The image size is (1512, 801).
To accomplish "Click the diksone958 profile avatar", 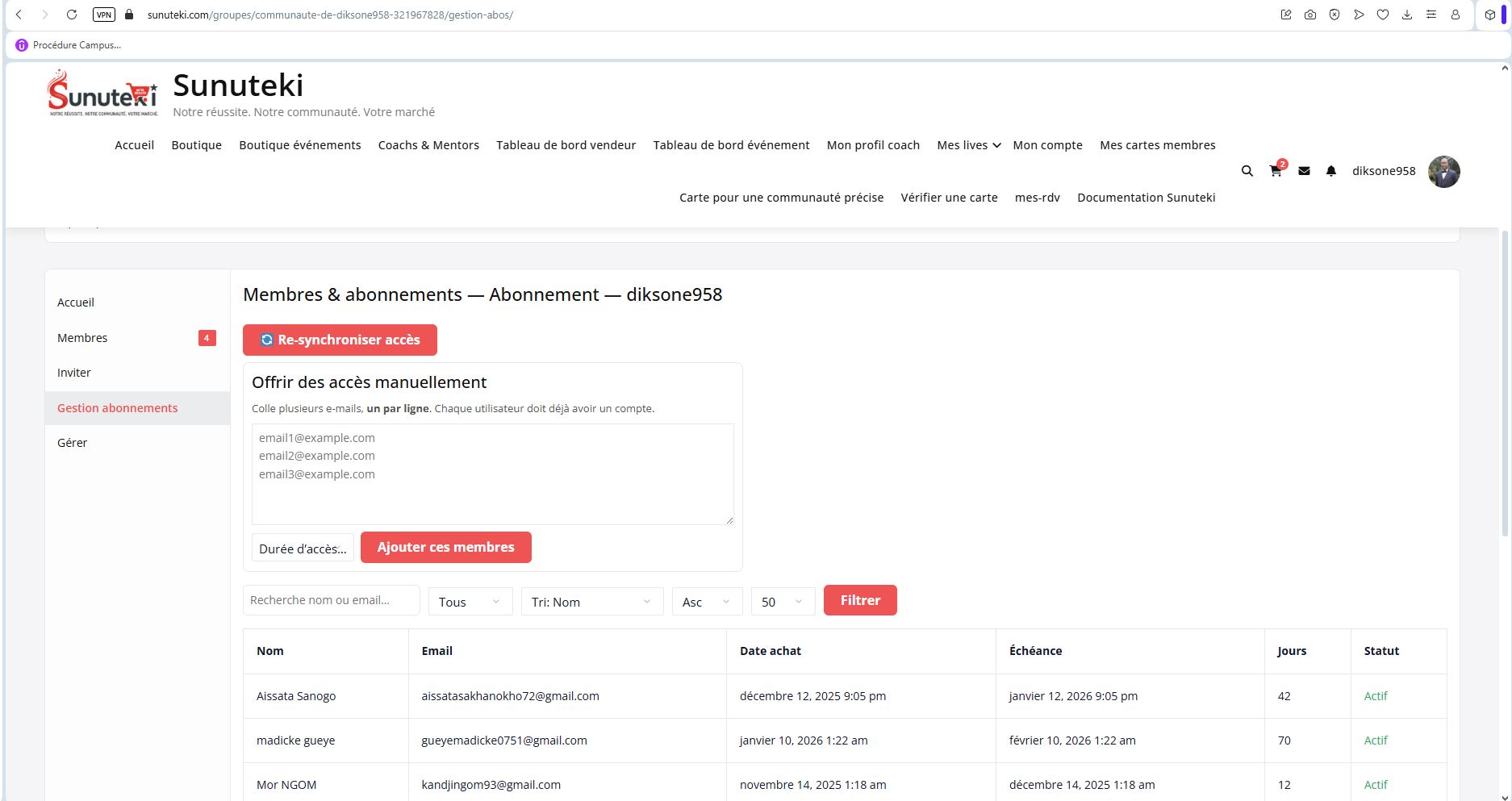I will click(1443, 172).
